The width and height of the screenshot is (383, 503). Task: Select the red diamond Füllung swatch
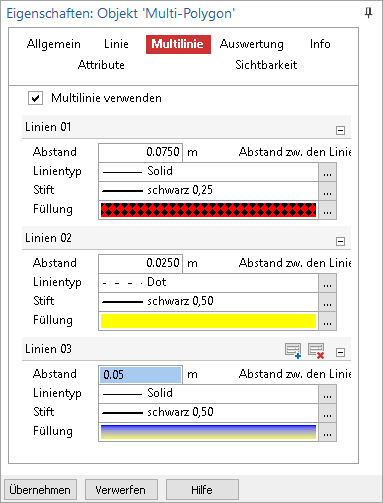point(208,210)
